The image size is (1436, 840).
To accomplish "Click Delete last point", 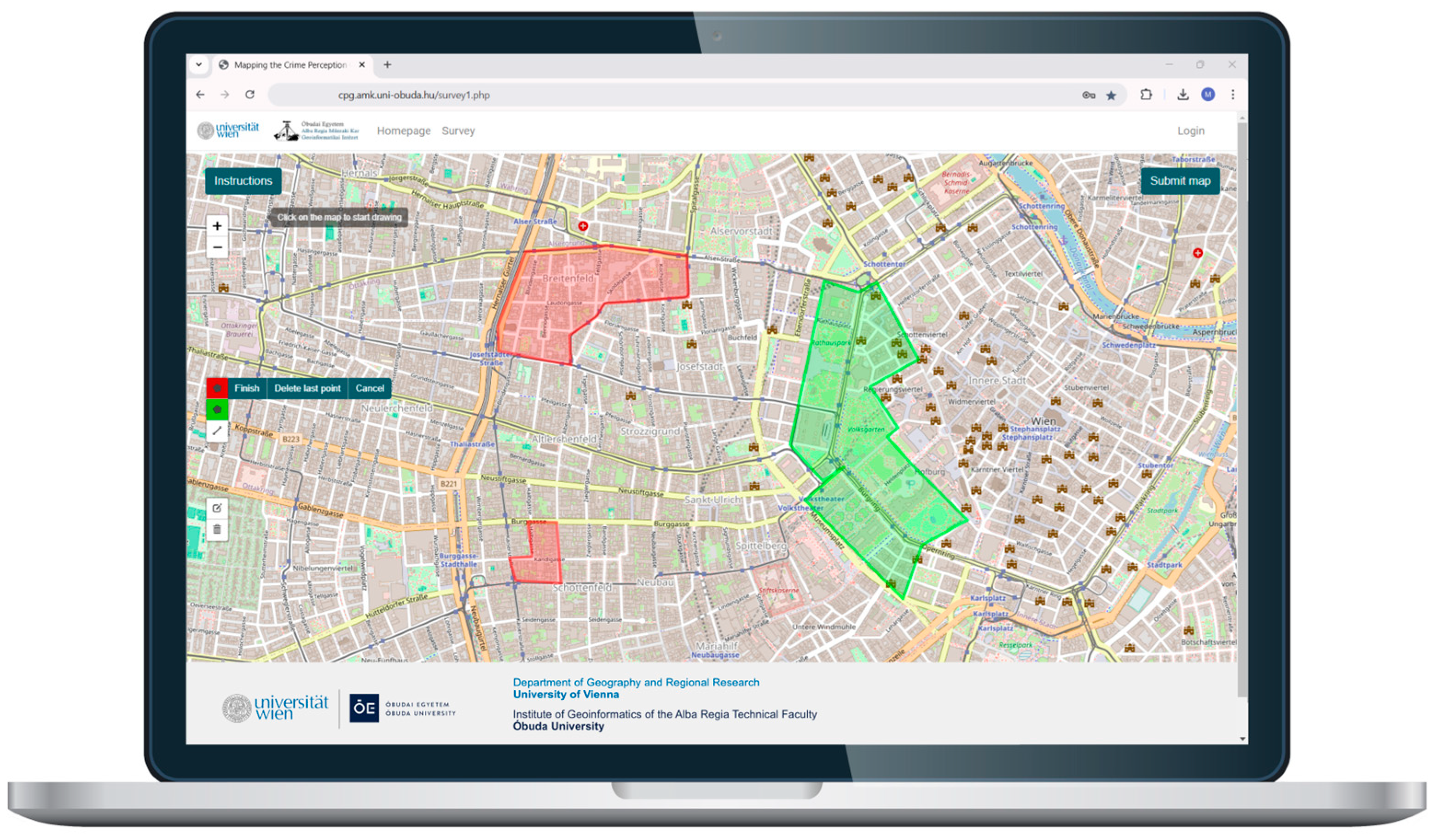I will click(307, 388).
